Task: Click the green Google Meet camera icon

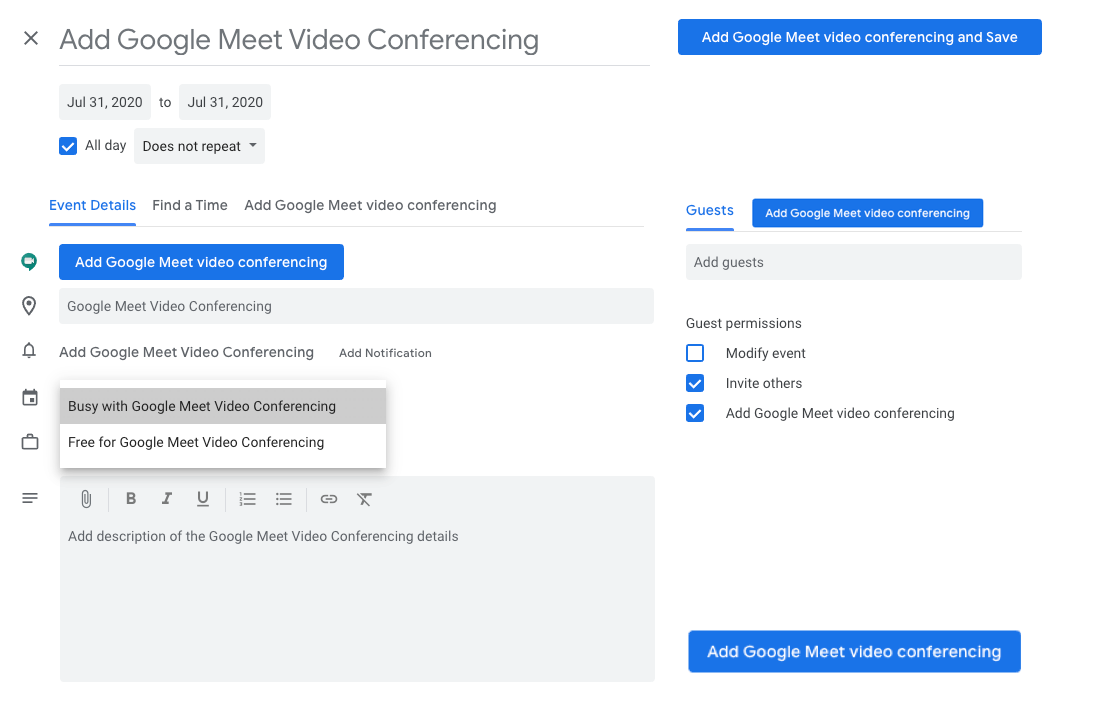Action: pos(29,262)
